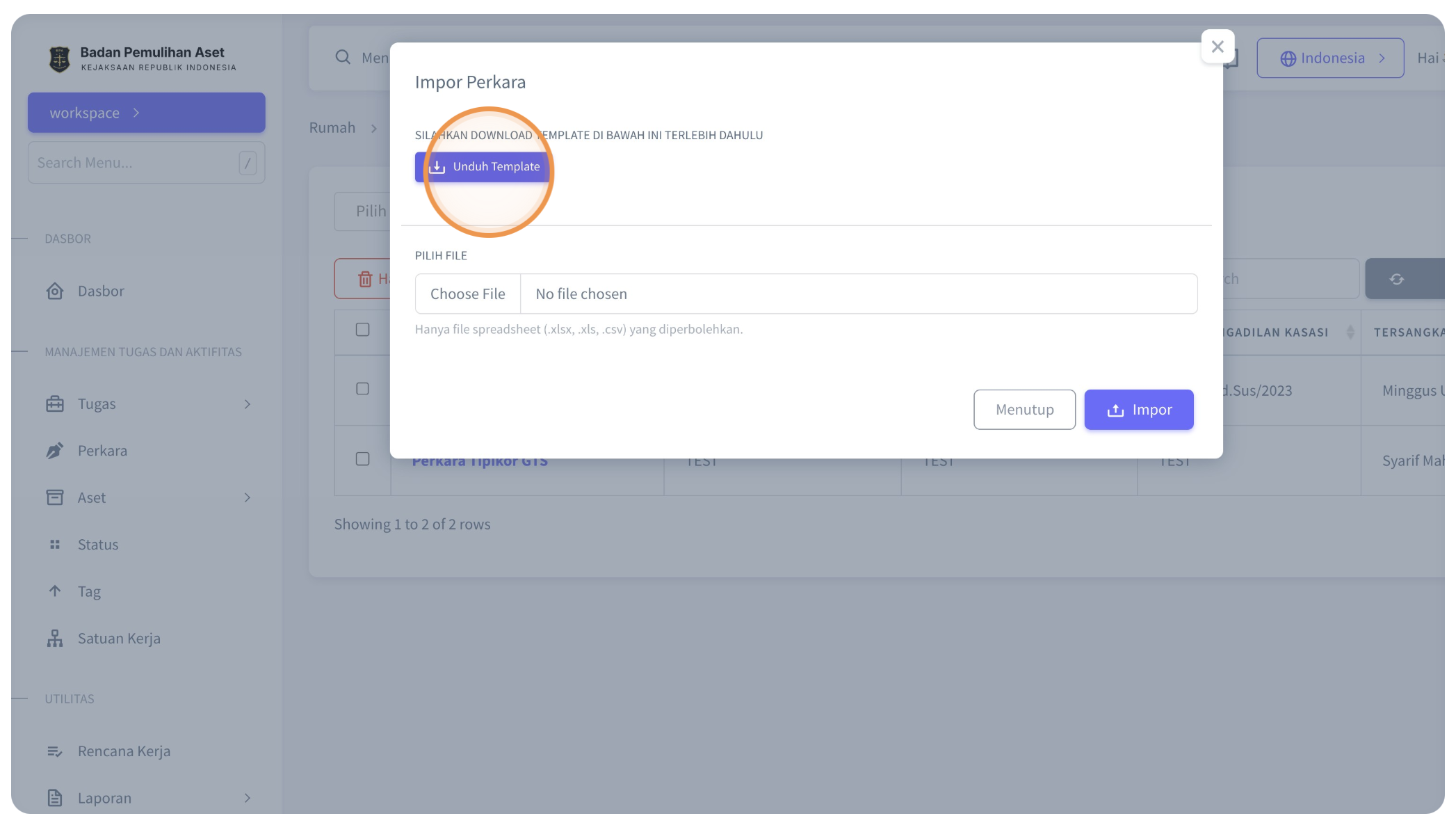Click the Satuan Kerja hierarchy icon

point(55,639)
